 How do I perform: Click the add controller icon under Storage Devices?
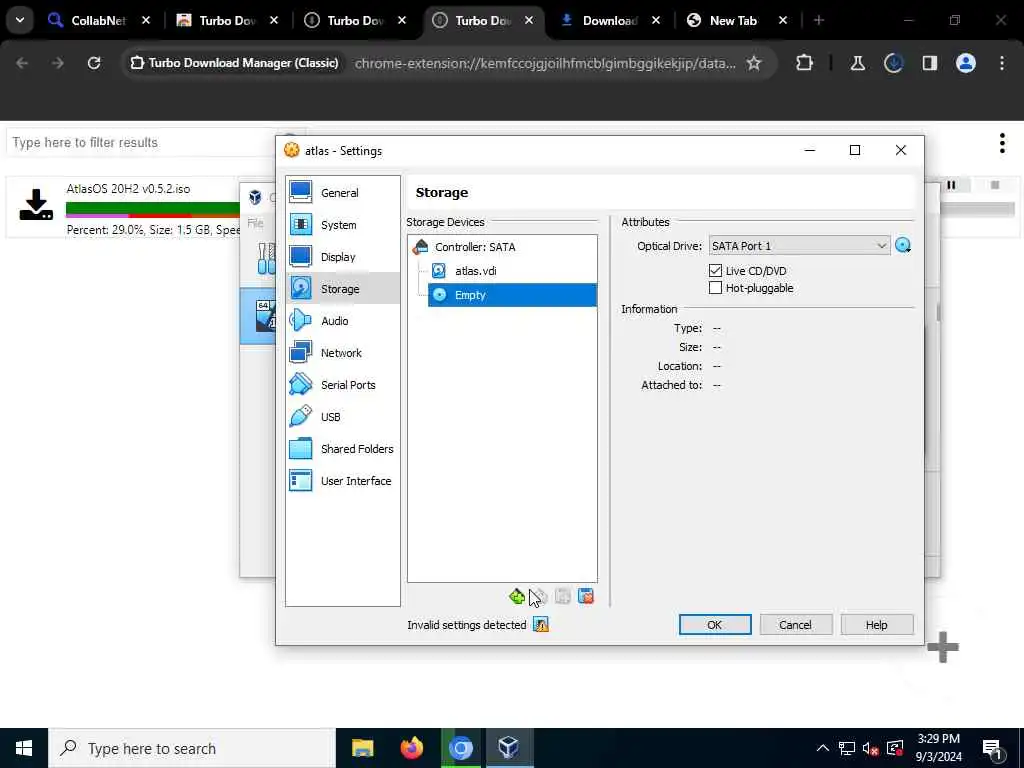coord(517,596)
